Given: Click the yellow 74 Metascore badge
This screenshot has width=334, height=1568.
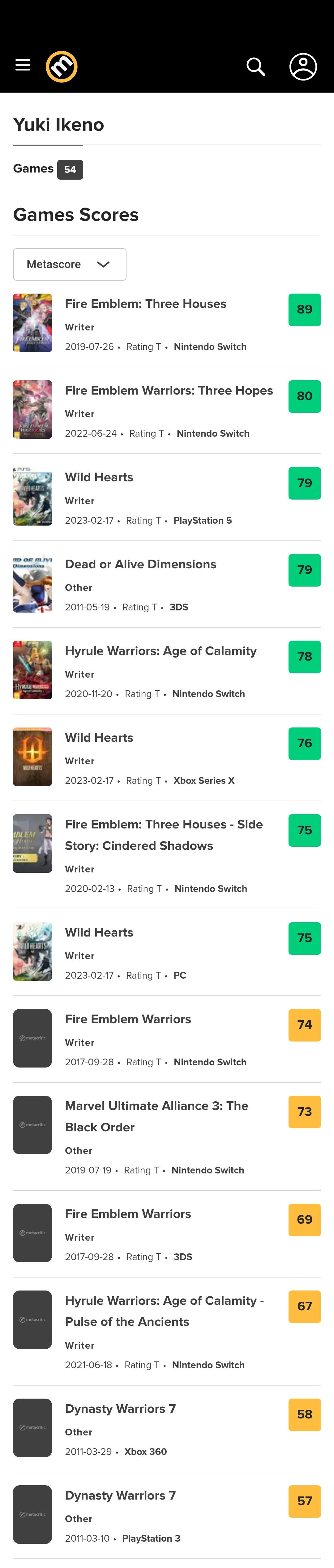Looking at the screenshot, I should coord(304,1024).
